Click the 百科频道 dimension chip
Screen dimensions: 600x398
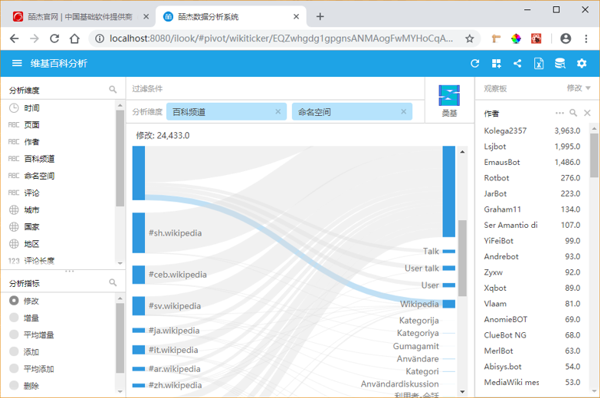click(227, 112)
